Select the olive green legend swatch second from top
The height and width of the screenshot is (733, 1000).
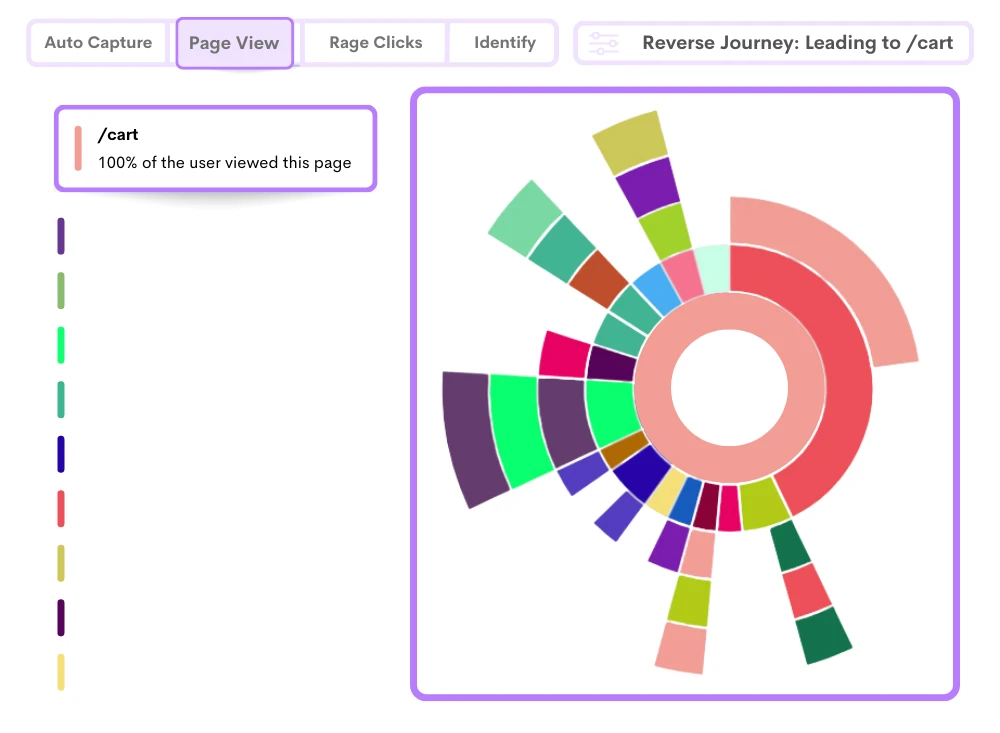click(x=61, y=290)
